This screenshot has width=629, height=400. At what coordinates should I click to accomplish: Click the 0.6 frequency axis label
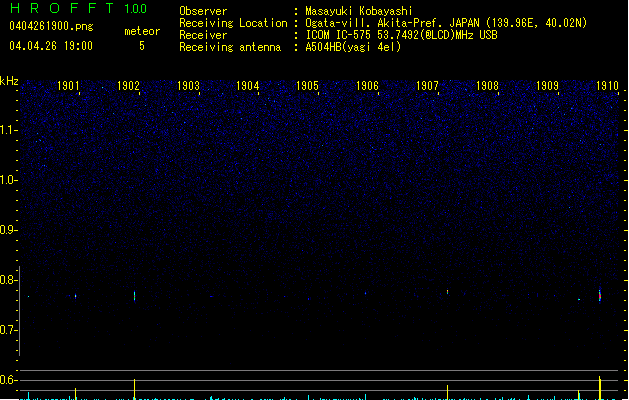click(x=9, y=380)
